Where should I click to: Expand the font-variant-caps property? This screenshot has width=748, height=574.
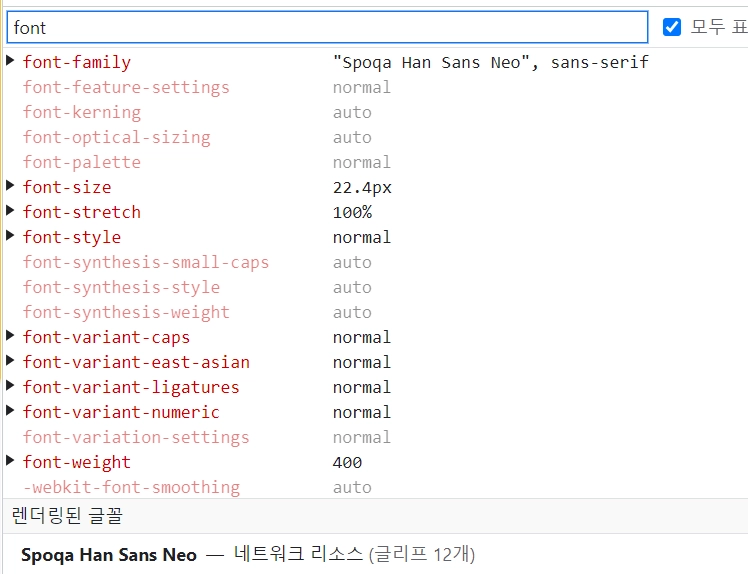coord(10,337)
